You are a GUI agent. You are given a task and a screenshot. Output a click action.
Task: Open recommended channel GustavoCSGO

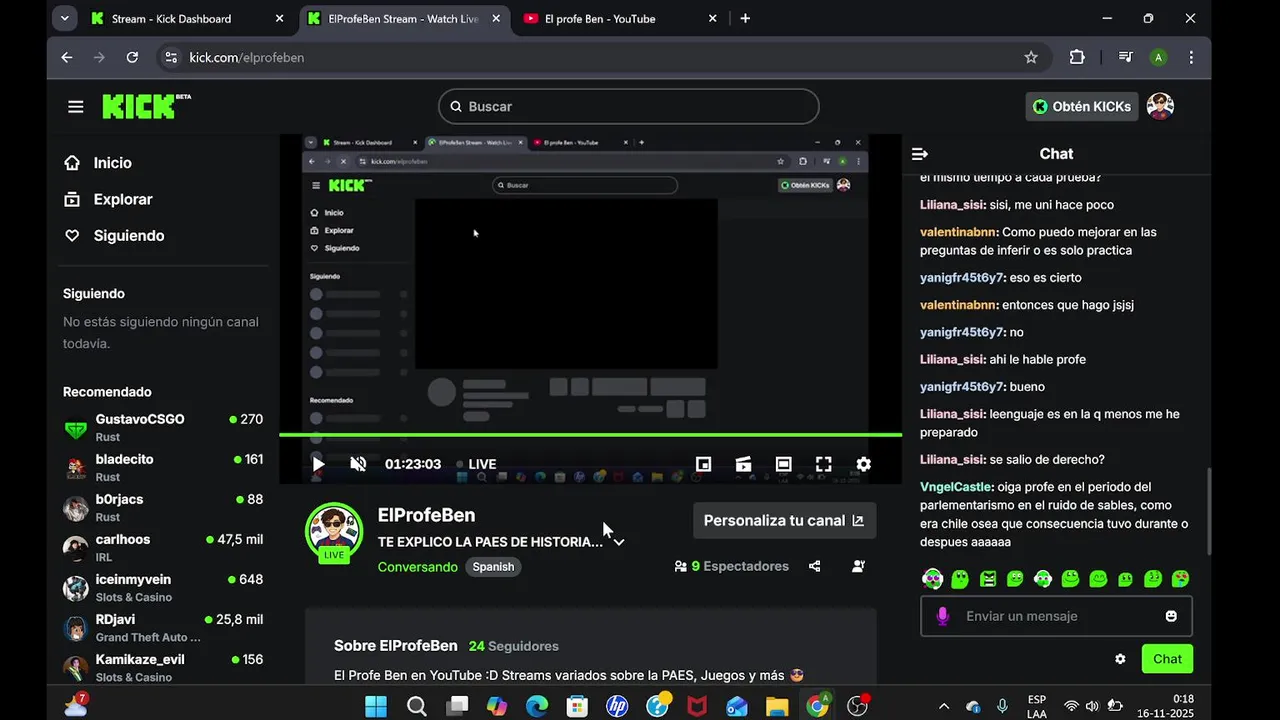[163, 428]
